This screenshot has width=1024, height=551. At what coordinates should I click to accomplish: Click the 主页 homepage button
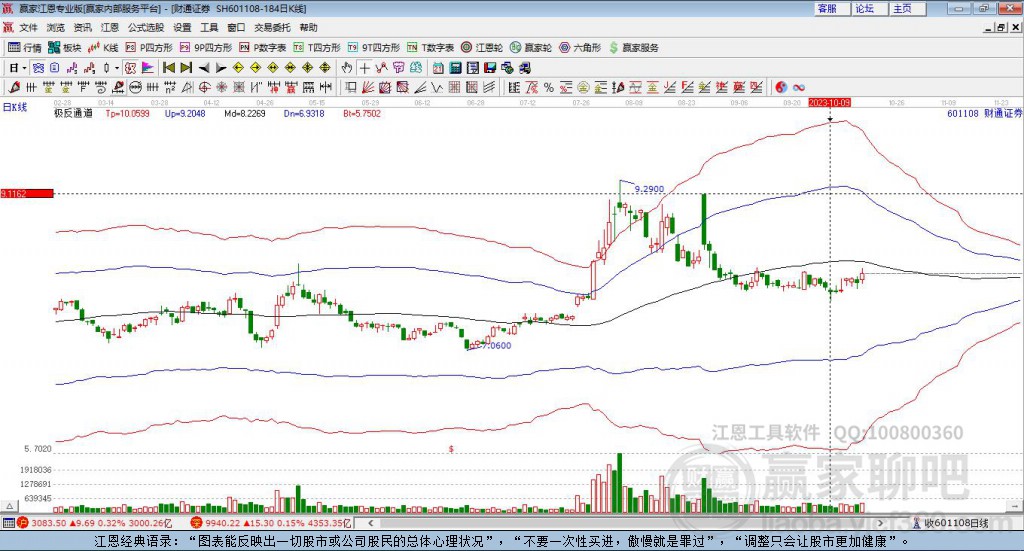(x=907, y=8)
